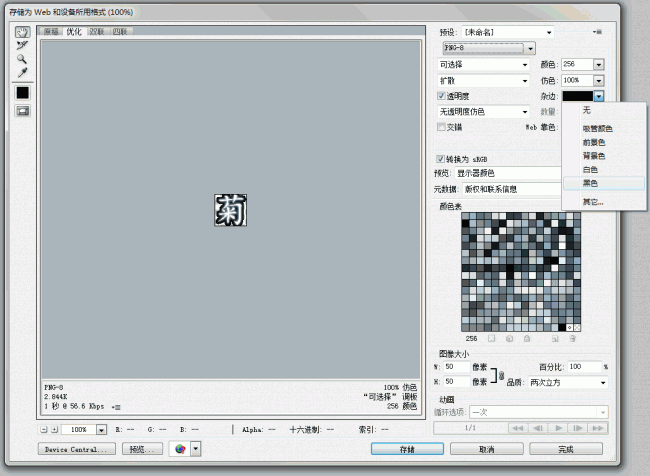Click the browser preview globe icon

click(180, 449)
